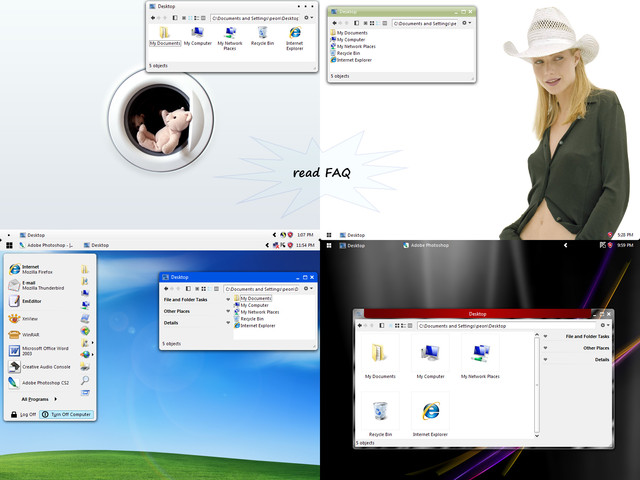Image resolution: width=640 pixels, height=480 pixels.
Task: Collapse File and Folder Tasks in red-titled window
Action: [546, 336]
